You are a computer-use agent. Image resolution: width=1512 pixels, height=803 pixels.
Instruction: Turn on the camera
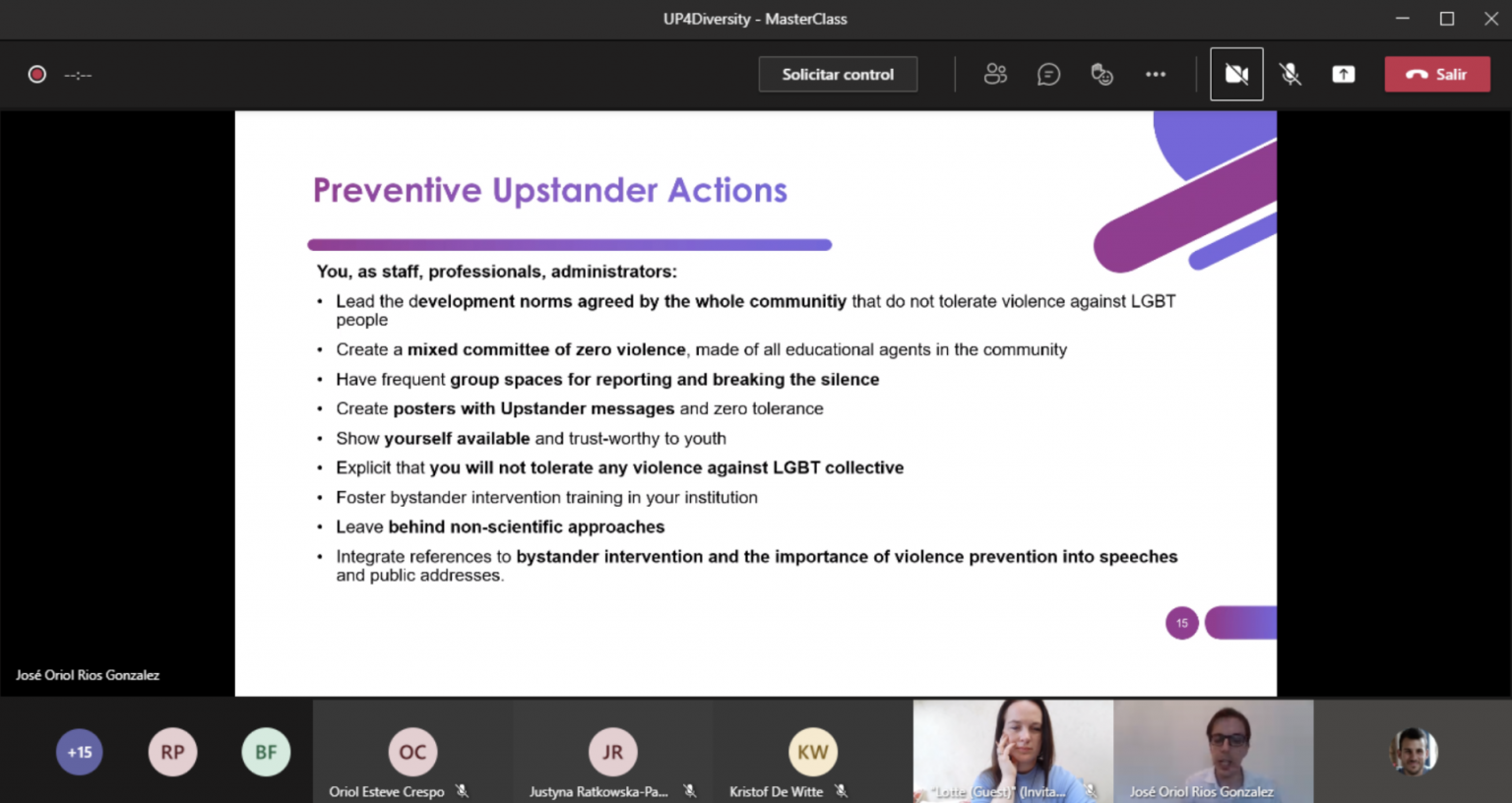[x=1236, y=74]
